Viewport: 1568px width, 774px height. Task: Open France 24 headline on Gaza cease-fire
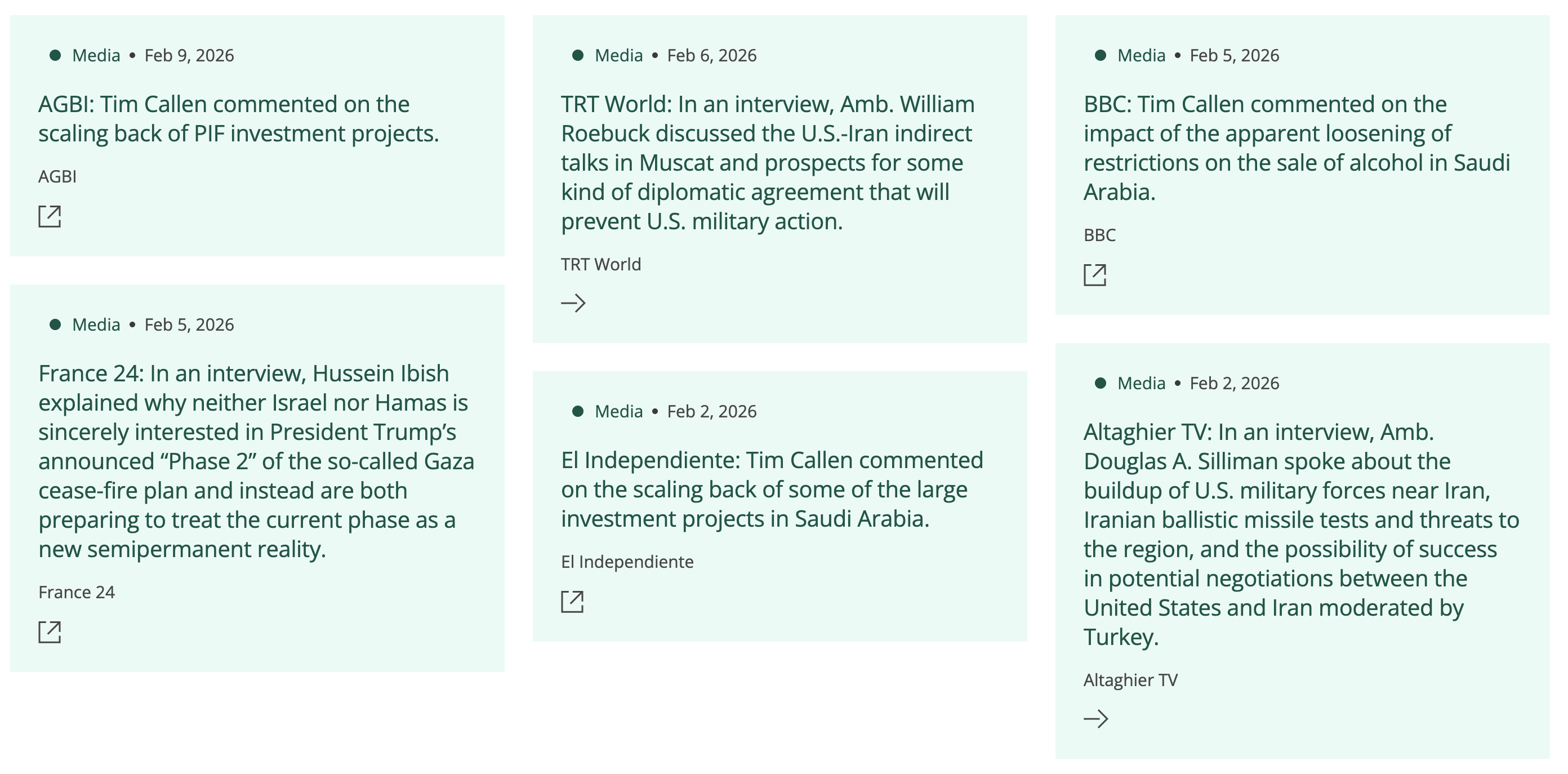pos(256,461)
